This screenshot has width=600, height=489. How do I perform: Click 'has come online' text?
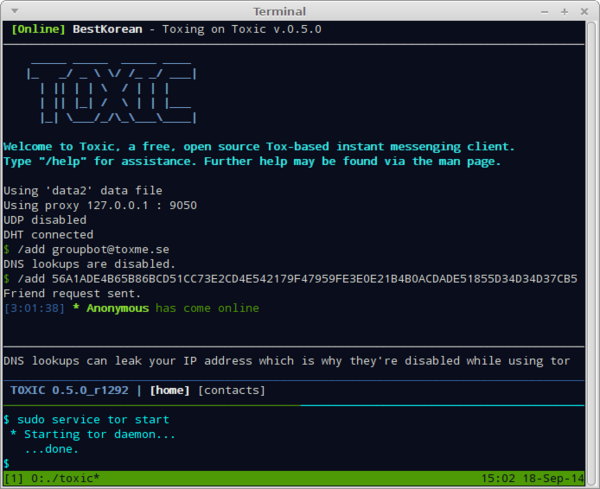(x=207, y=308)
